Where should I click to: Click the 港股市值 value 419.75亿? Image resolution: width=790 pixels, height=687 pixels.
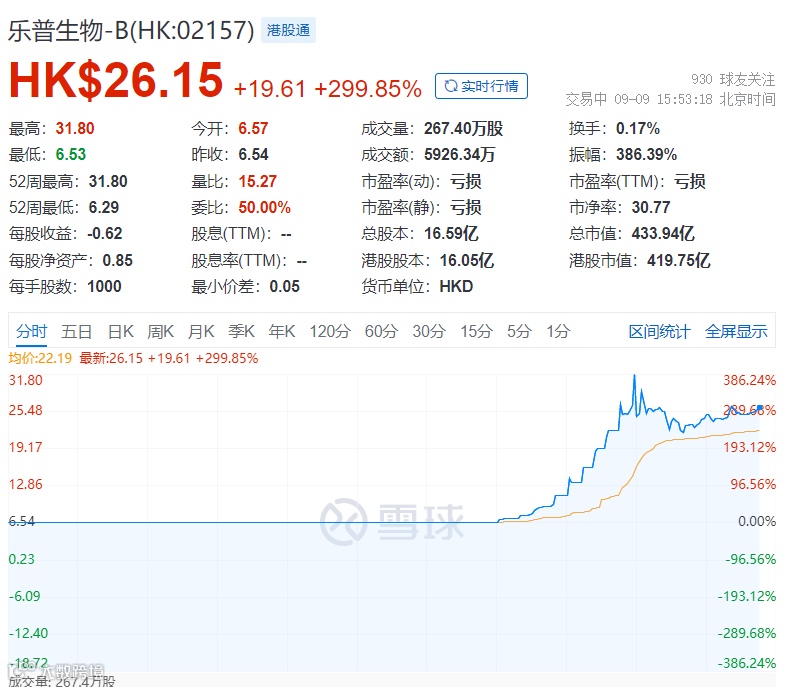tap(679, 260)
